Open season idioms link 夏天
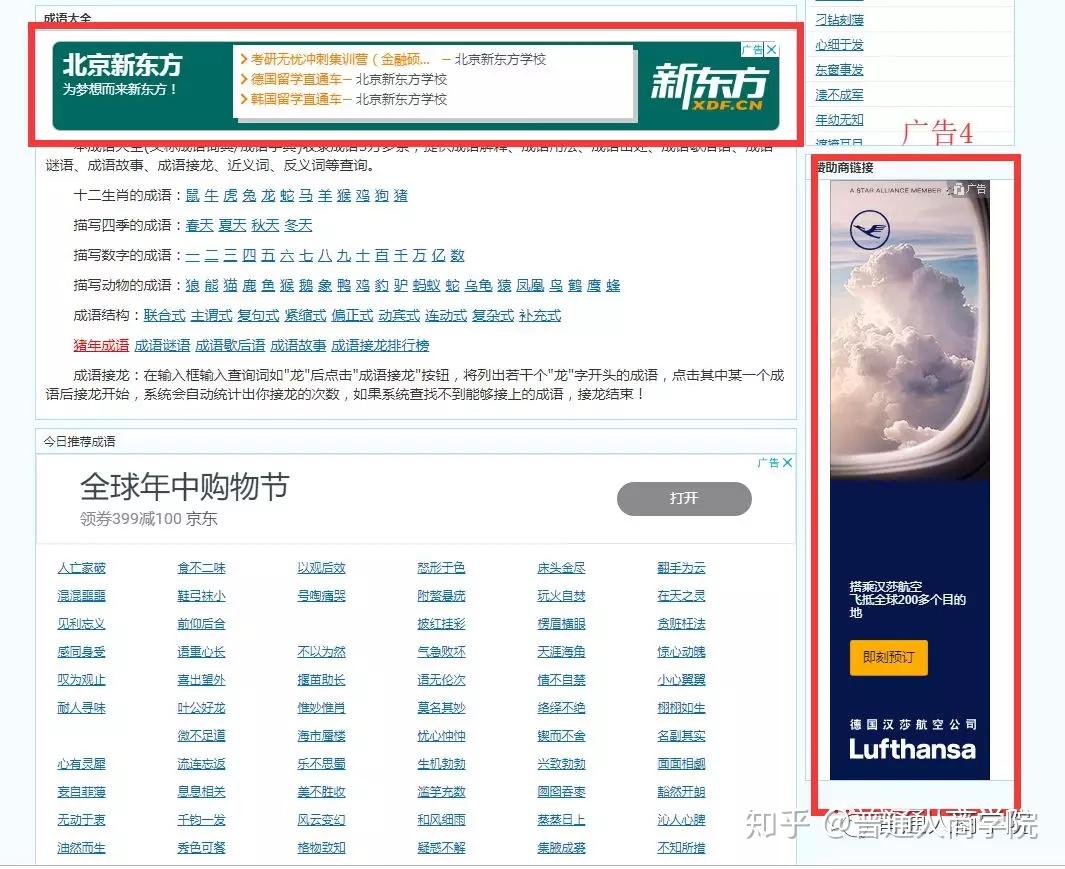 [232, 226]
